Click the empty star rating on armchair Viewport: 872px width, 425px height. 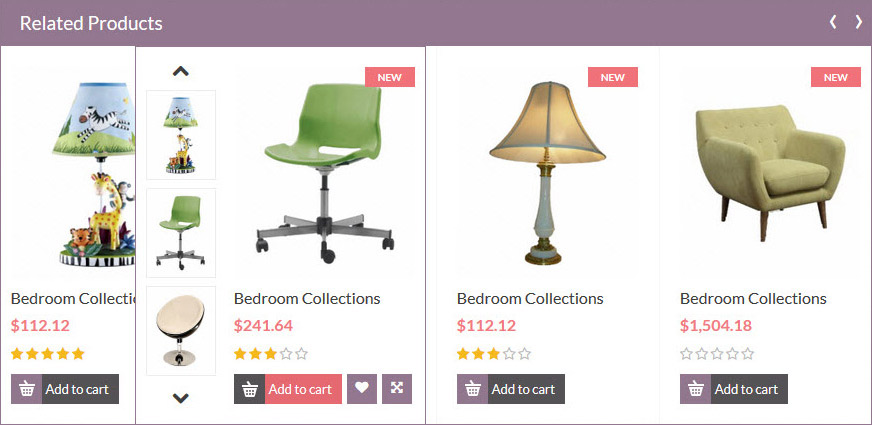pos(717,354)
